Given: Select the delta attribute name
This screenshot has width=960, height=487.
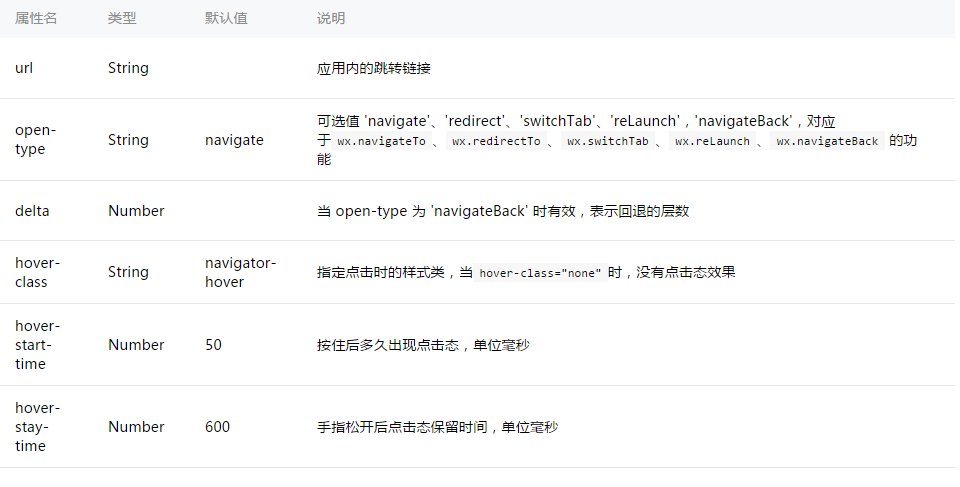Looking at the screenshot, I should point(32,211).
